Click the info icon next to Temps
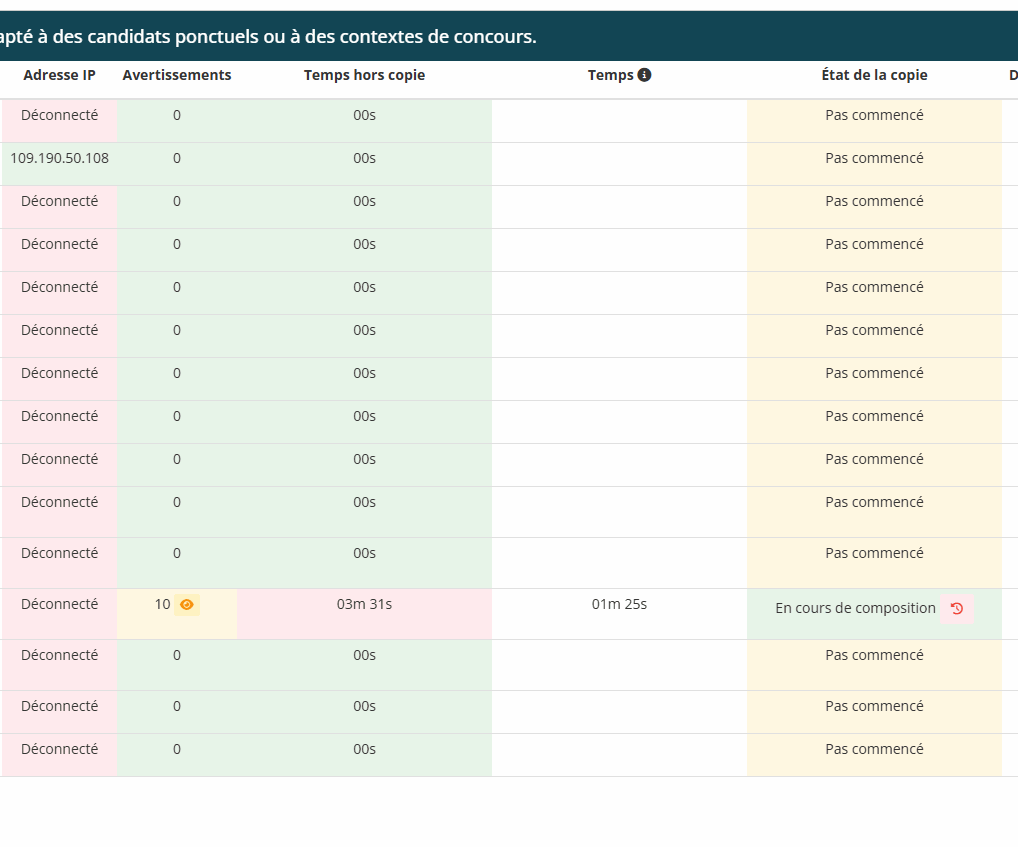Screen dimensions: 1018x847 tap(644, 75)
